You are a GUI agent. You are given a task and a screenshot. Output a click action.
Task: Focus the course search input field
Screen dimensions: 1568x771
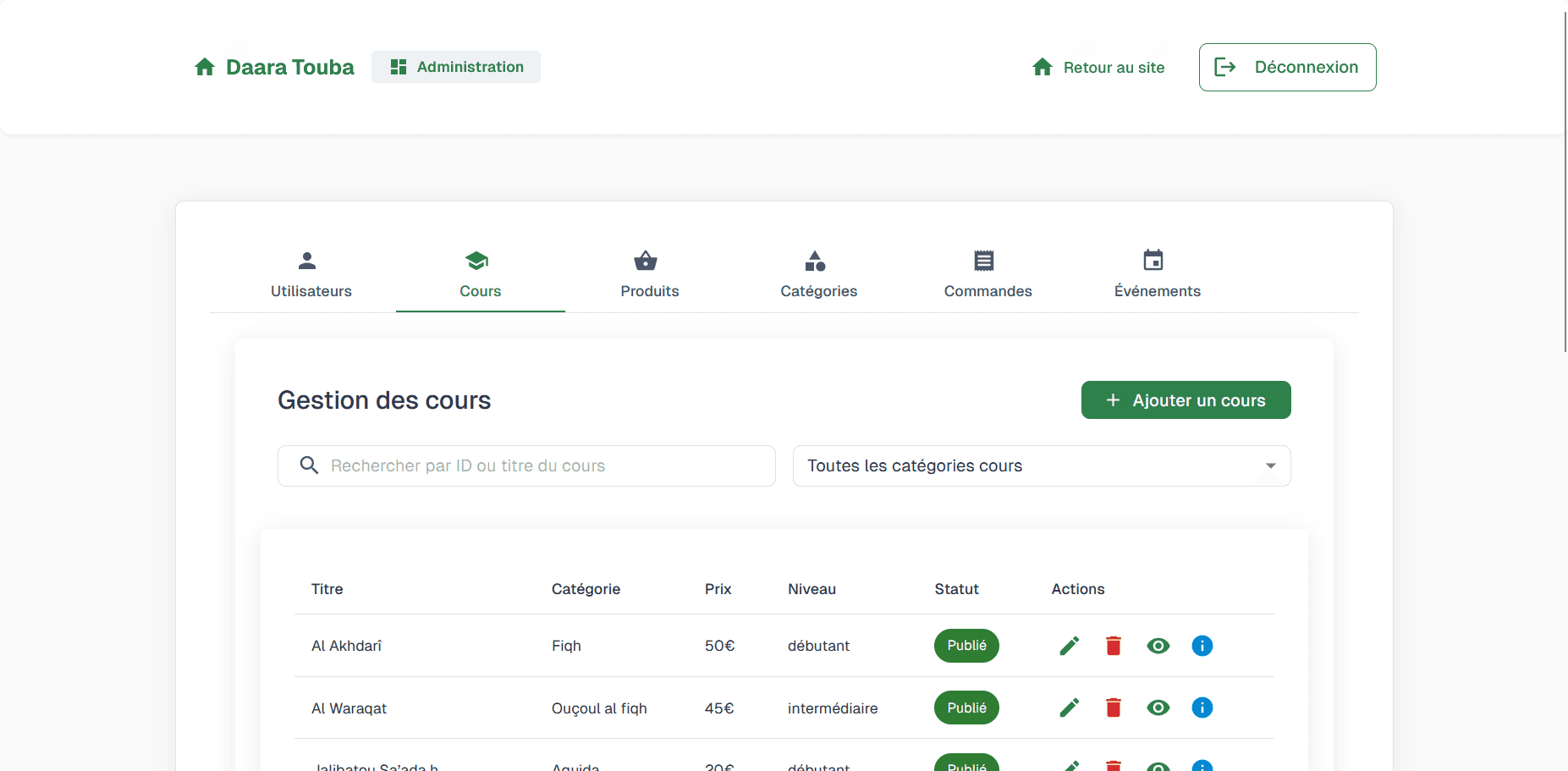(x=542, y=465)
